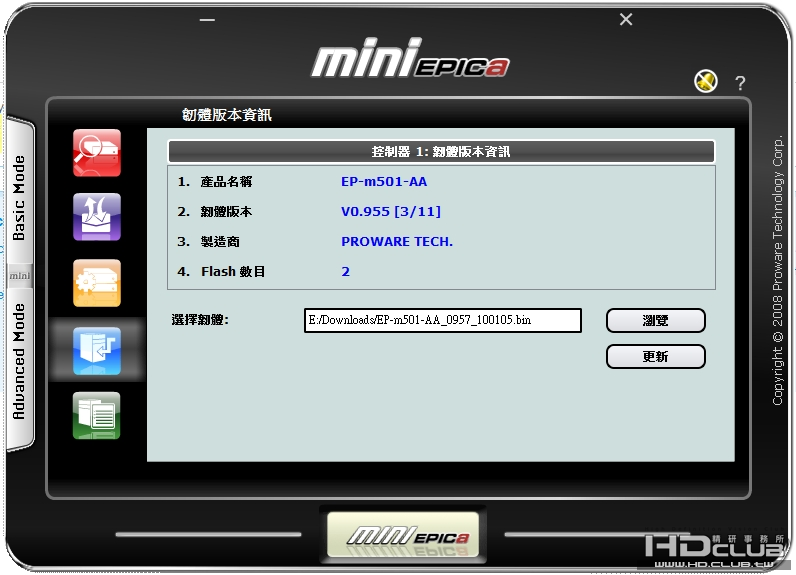The width and height of the screenshot is (796, 575).
Task: Click the 更新 update button
Action: [x=655, y=357]
